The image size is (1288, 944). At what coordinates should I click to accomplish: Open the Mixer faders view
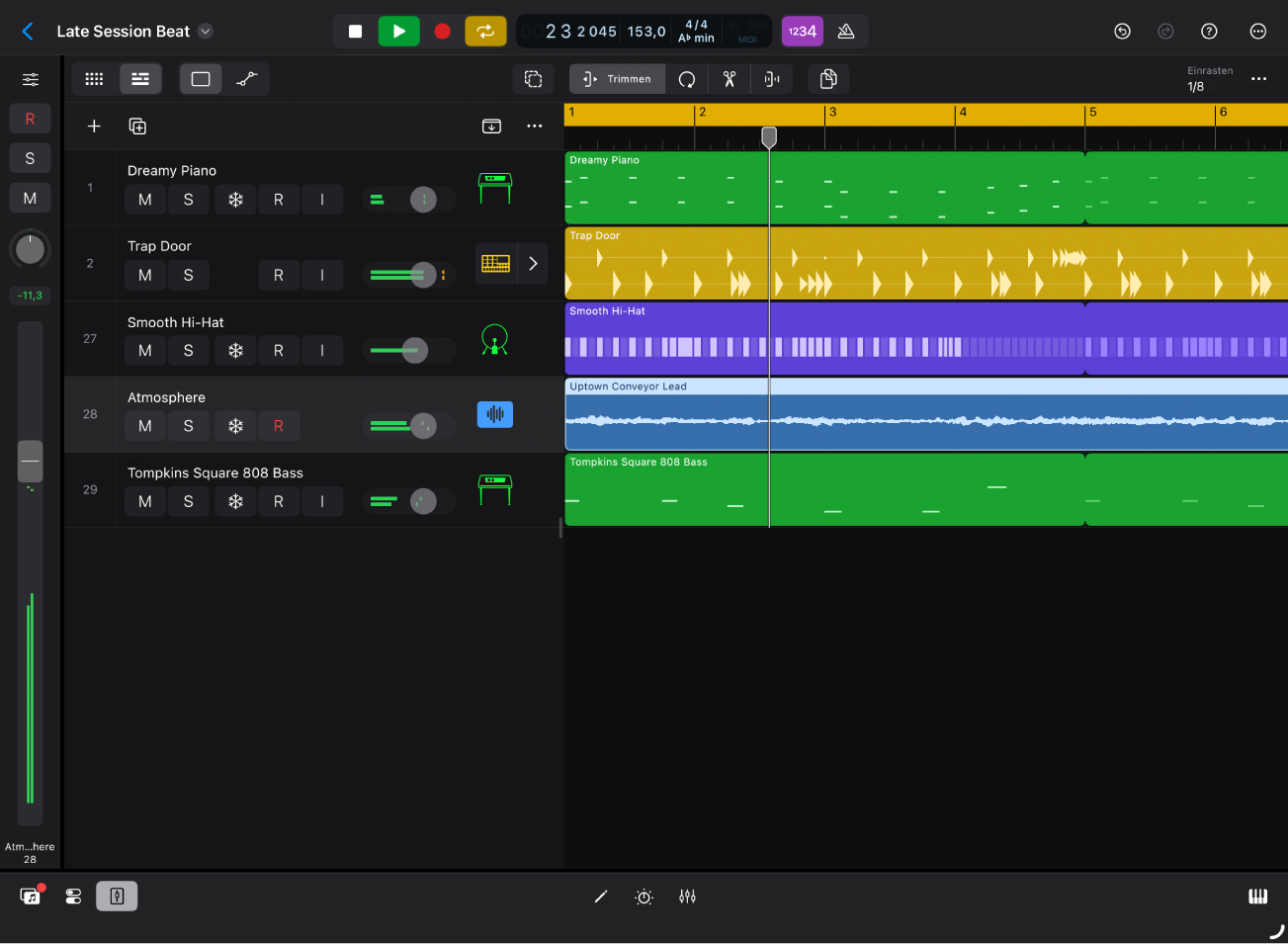(x=688, y=897)
